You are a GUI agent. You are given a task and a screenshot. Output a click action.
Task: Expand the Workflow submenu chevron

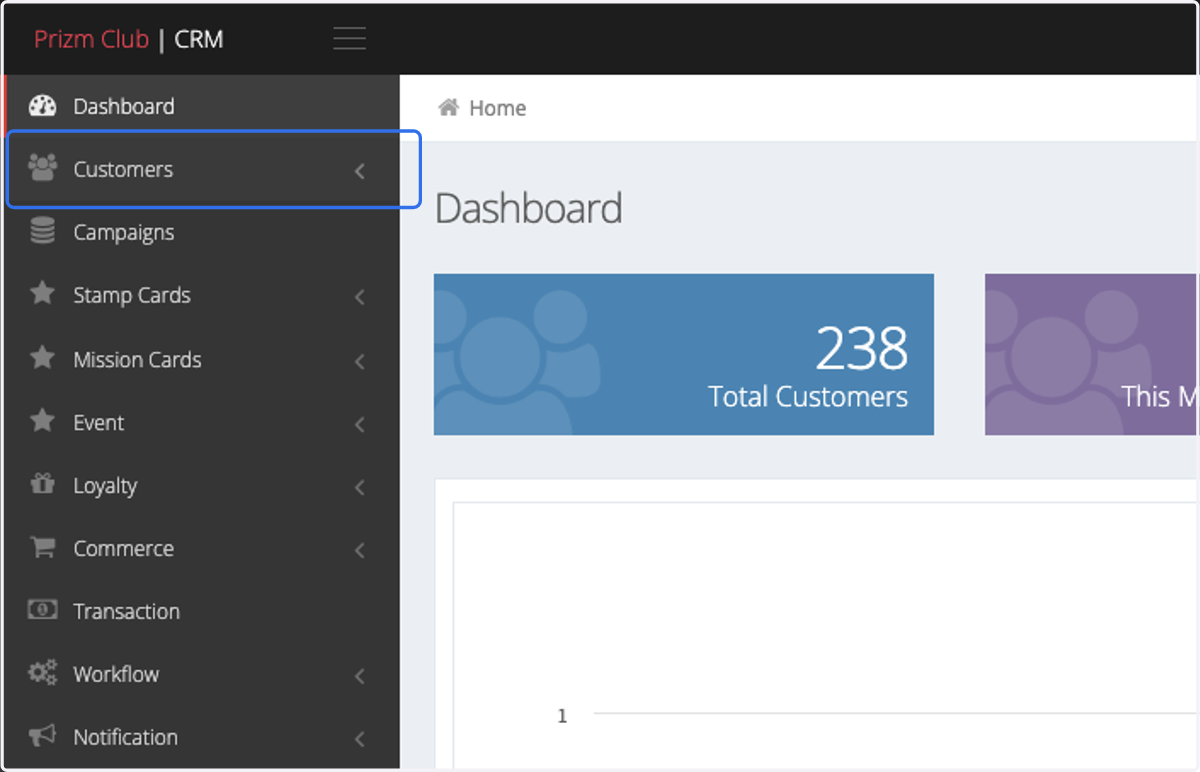coord(360,676)
